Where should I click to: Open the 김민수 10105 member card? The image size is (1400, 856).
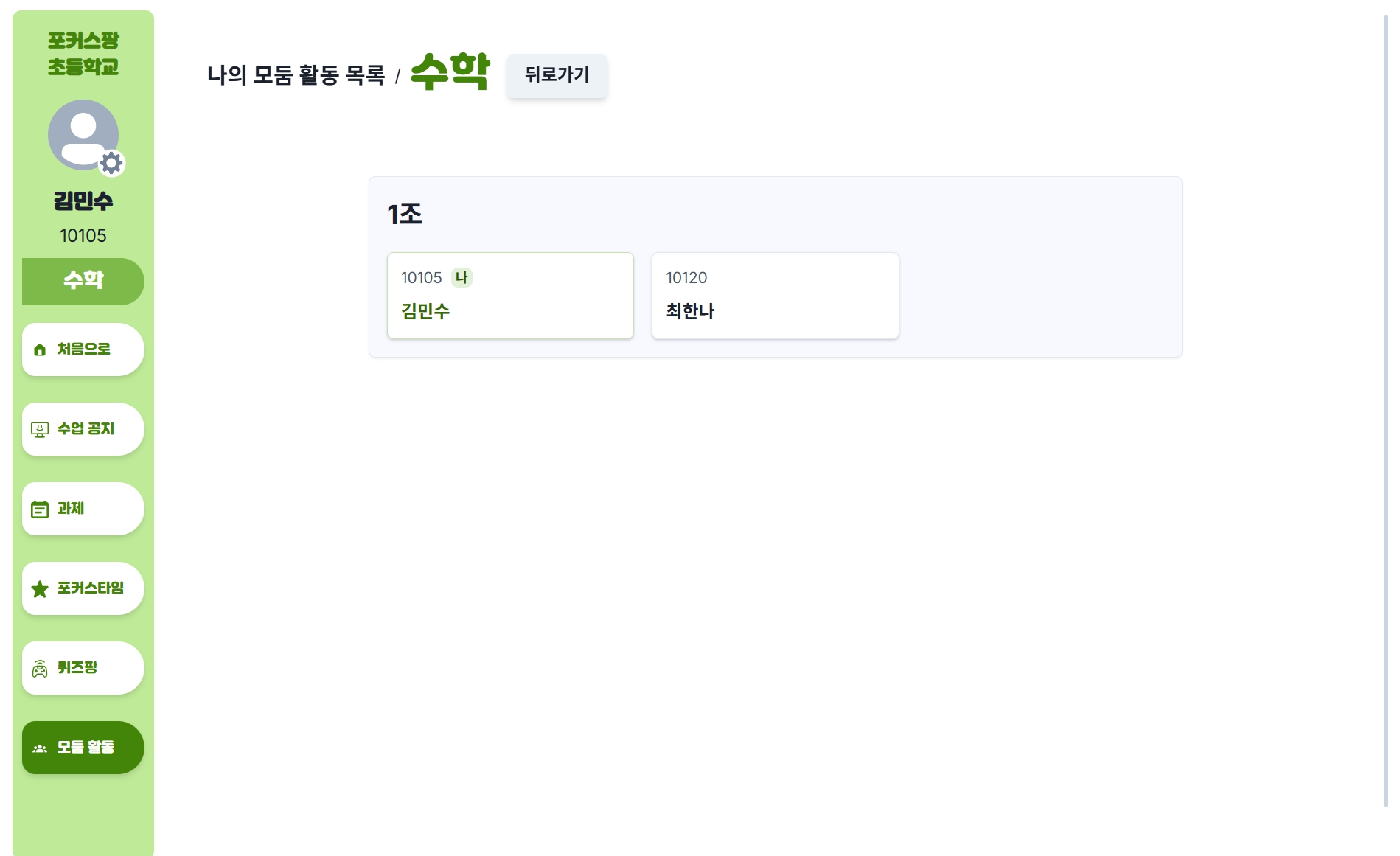click(x=510, y=296)
